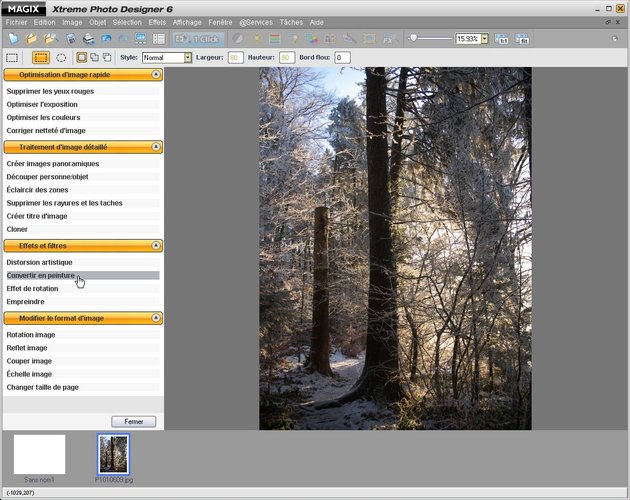Image resolution: width=630 pixels, height=500 pixels.
Task: Select the elliptical selection tool
Action: tap(61, 58)
